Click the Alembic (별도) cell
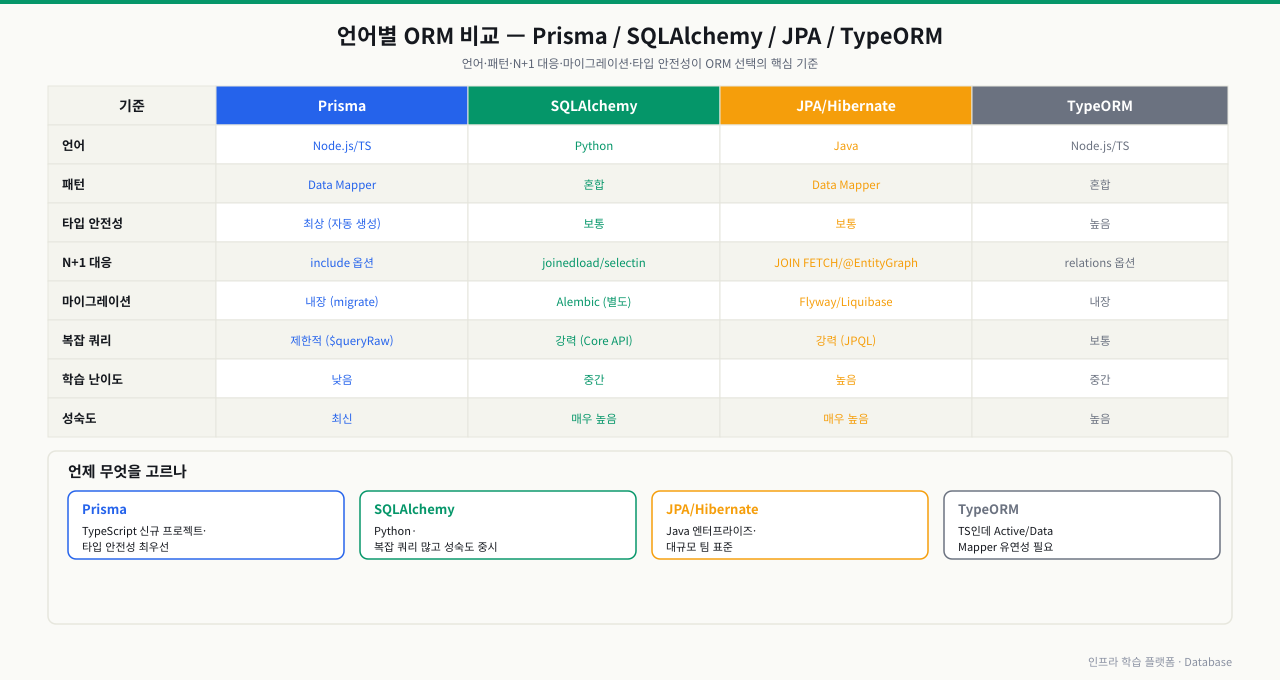 [x=594, y=301]
